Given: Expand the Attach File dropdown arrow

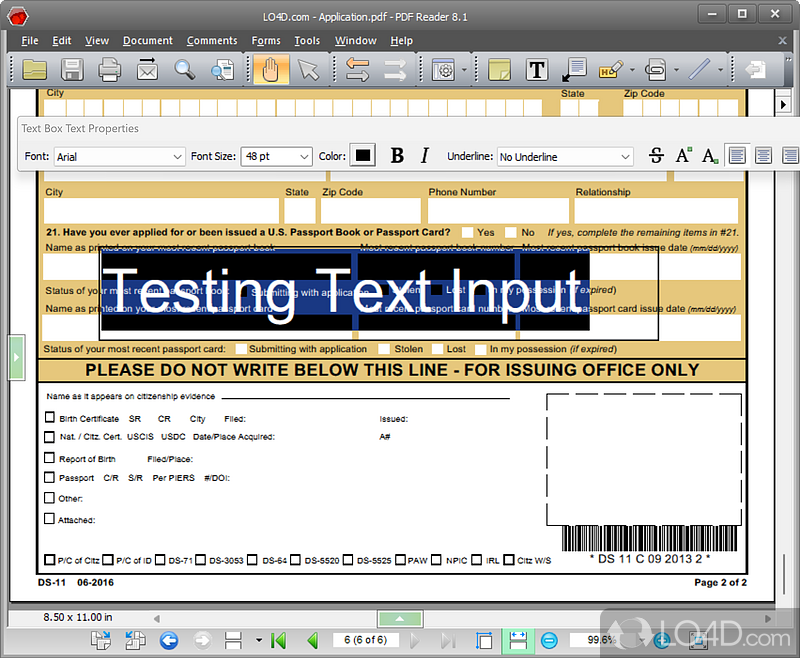Looking at the screenshot, I should pos(677,70).
